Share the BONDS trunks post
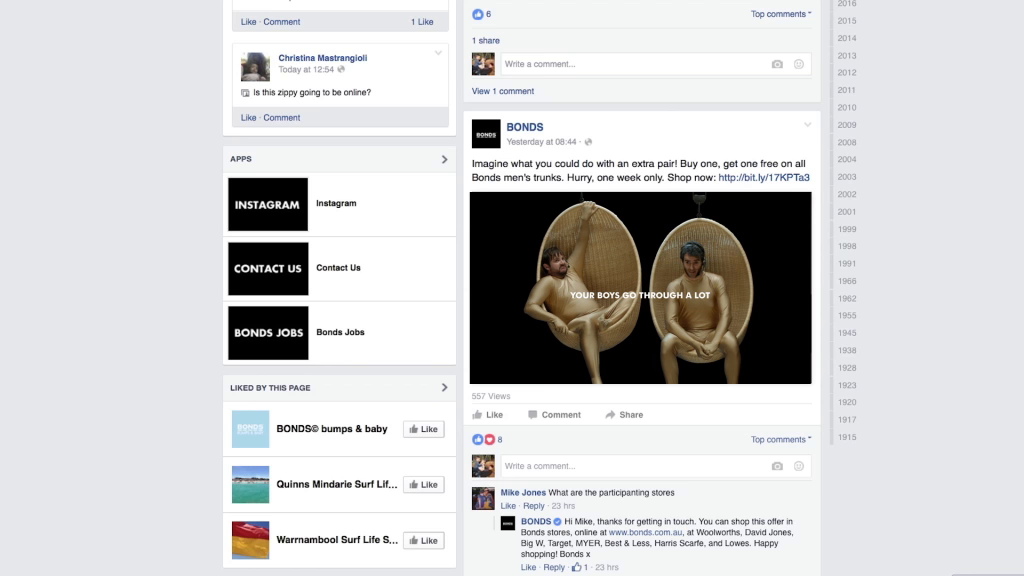 (x=624, y=415)
